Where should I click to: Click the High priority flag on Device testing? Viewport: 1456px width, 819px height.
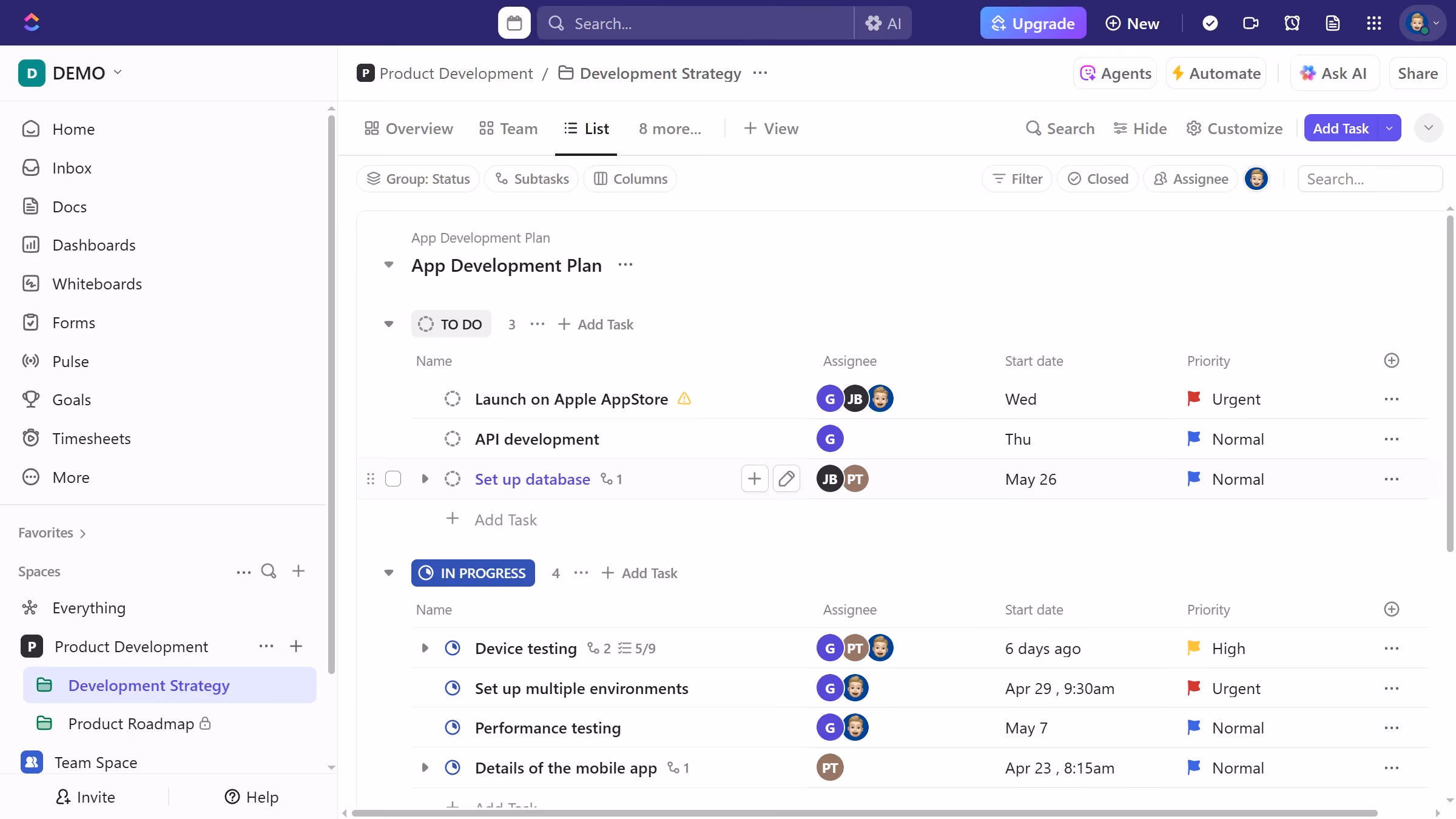pyautogui.click(x=1193, y=648)
